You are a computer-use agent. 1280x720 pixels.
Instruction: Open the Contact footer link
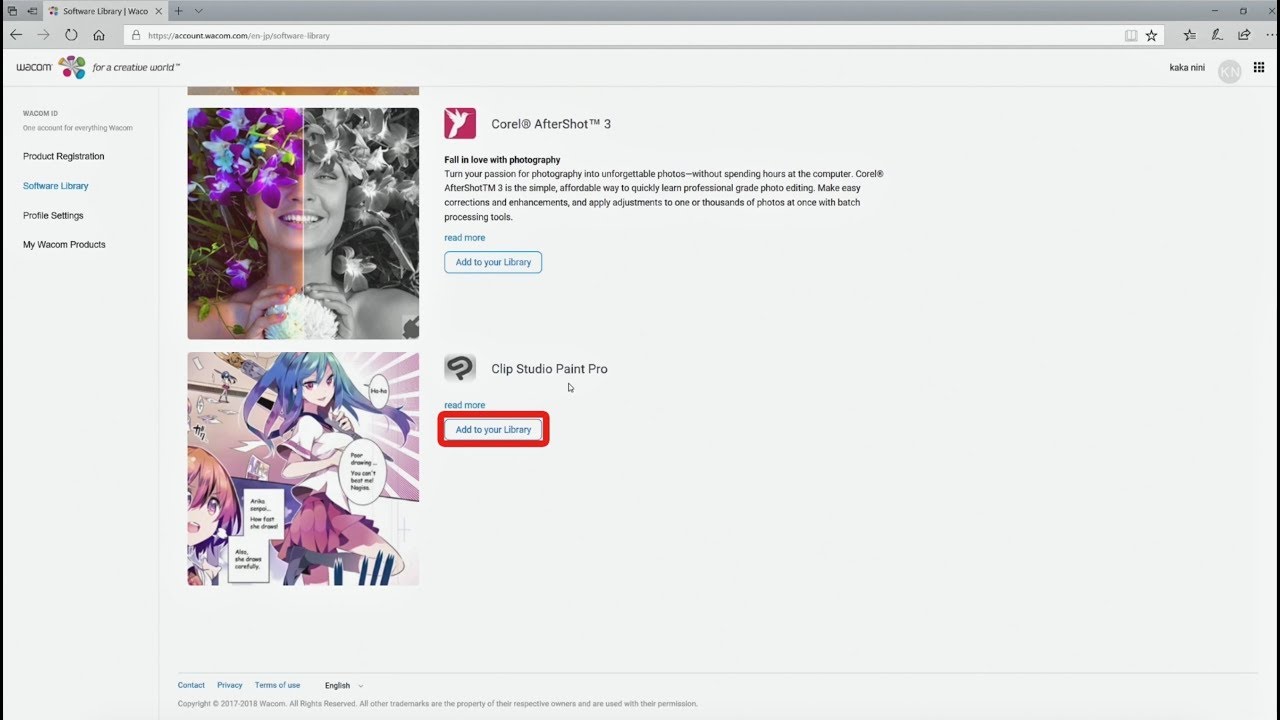point(191,685)
